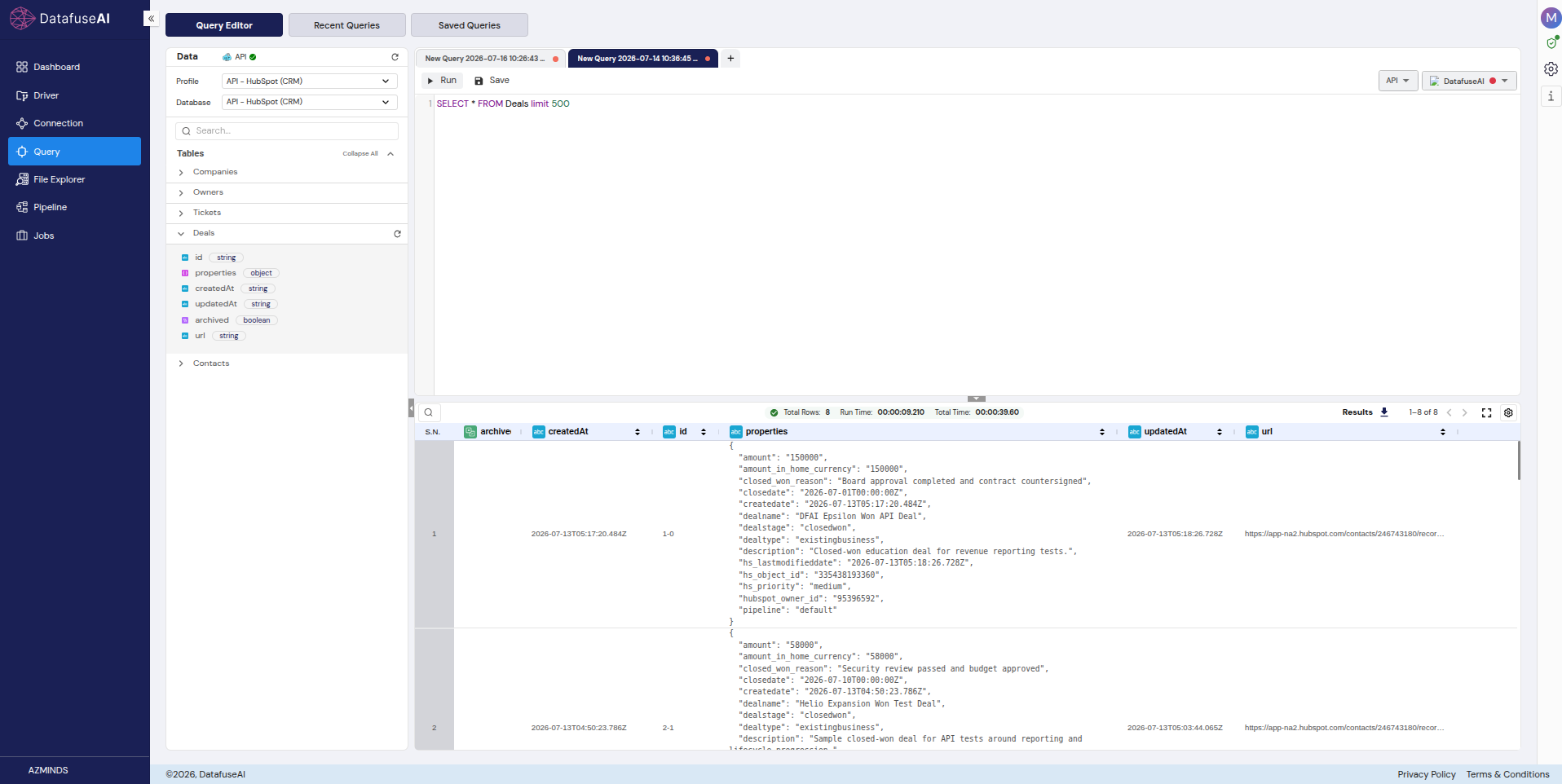1562x784 pixels.
Task: Open the row 2 HubSpot url link
Action: (x=1344, y=728)
